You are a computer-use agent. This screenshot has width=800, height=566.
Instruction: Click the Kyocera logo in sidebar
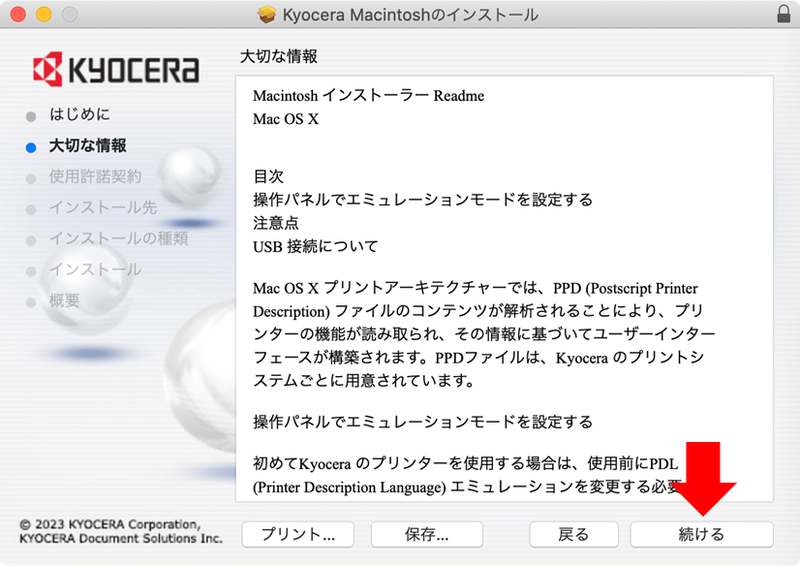point(116,68)
